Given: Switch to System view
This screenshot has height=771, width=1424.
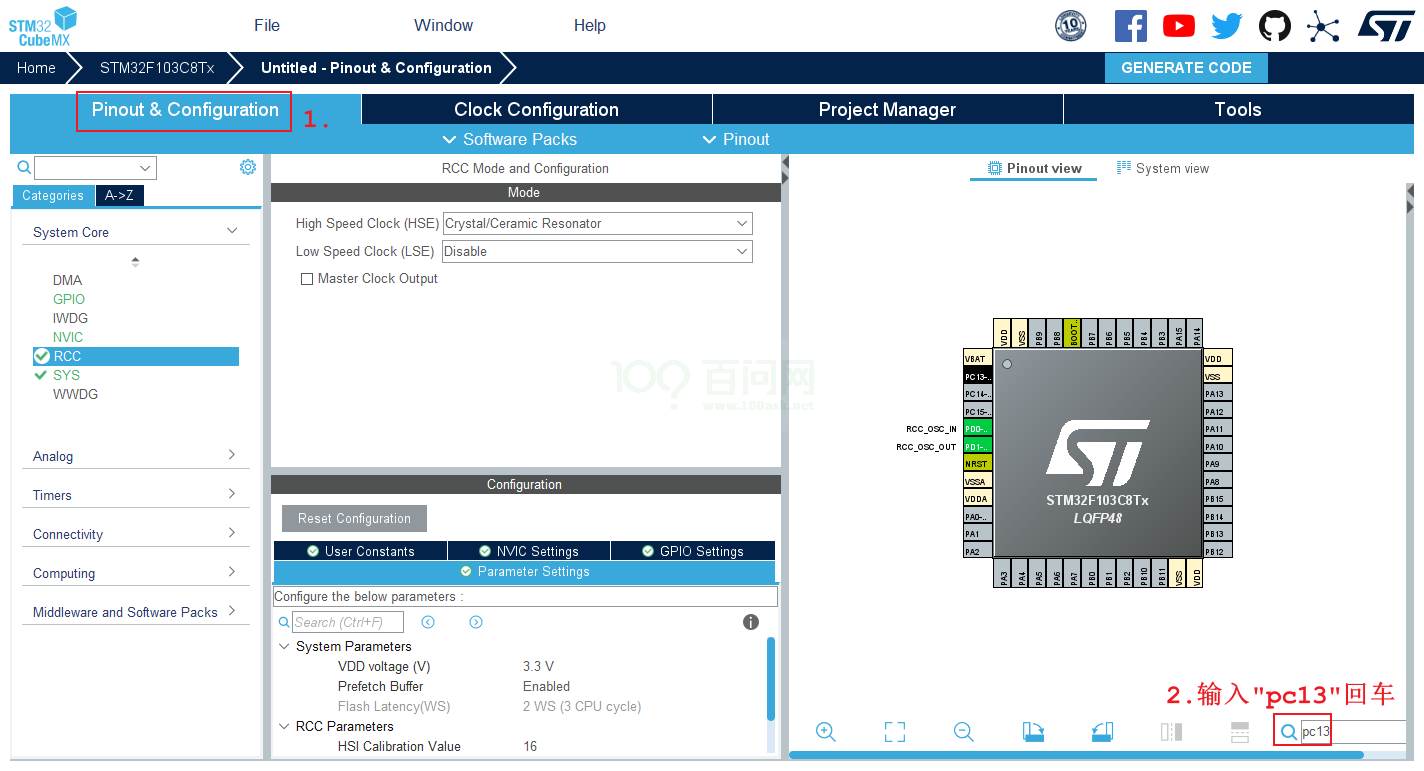Looking at the screenshot, I should (x=1162, y=168).
